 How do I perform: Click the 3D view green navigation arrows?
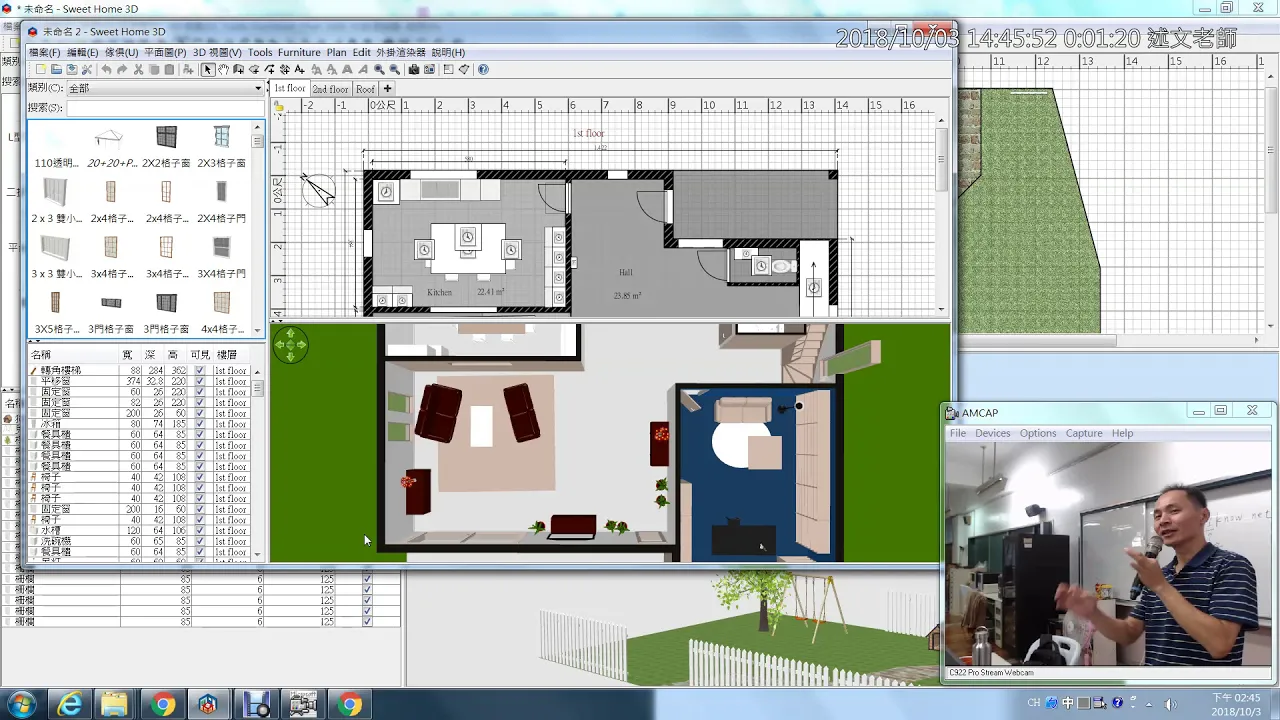[290, 344]
